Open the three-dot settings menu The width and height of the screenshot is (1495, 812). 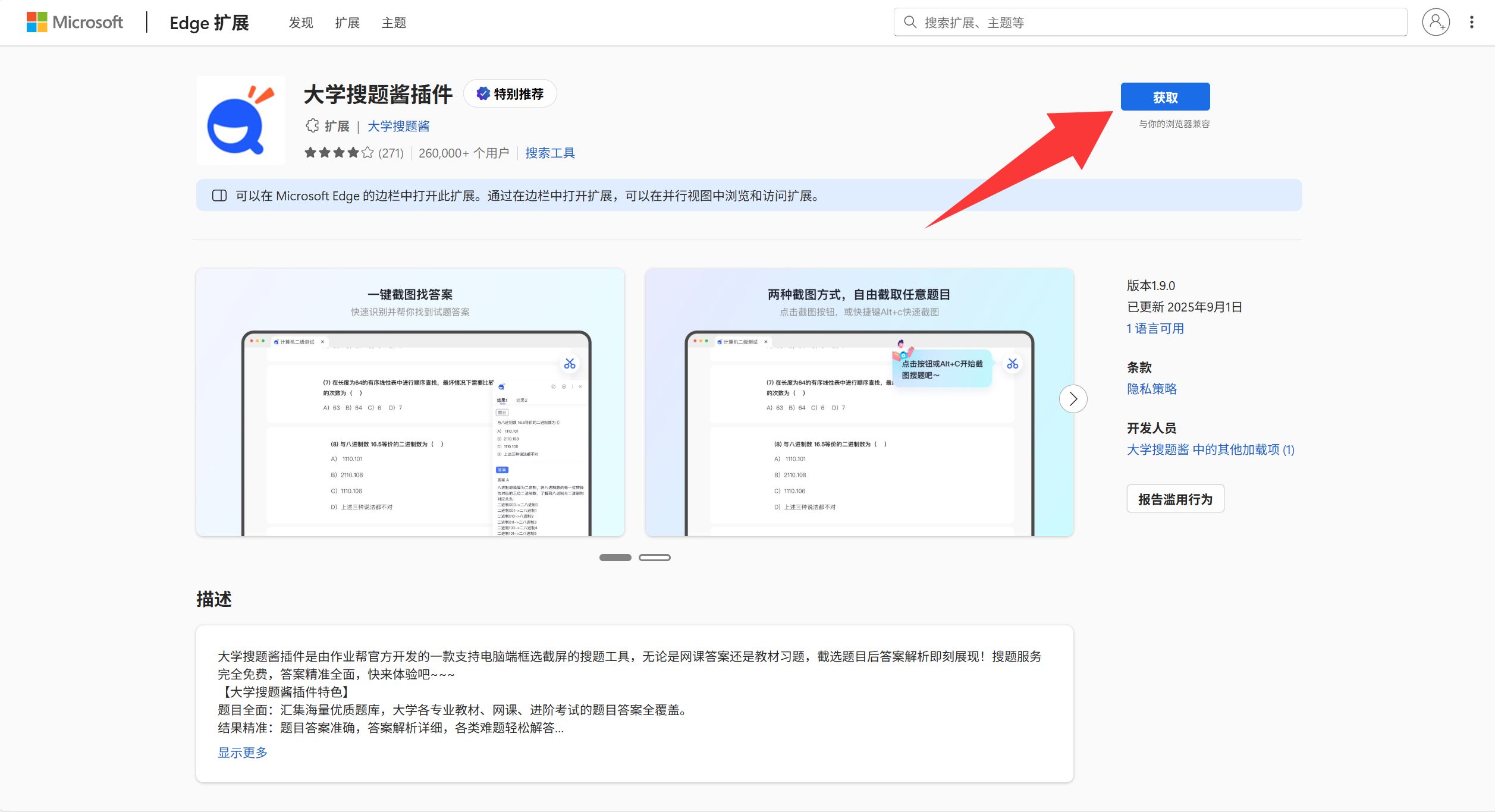(1471, 23)
